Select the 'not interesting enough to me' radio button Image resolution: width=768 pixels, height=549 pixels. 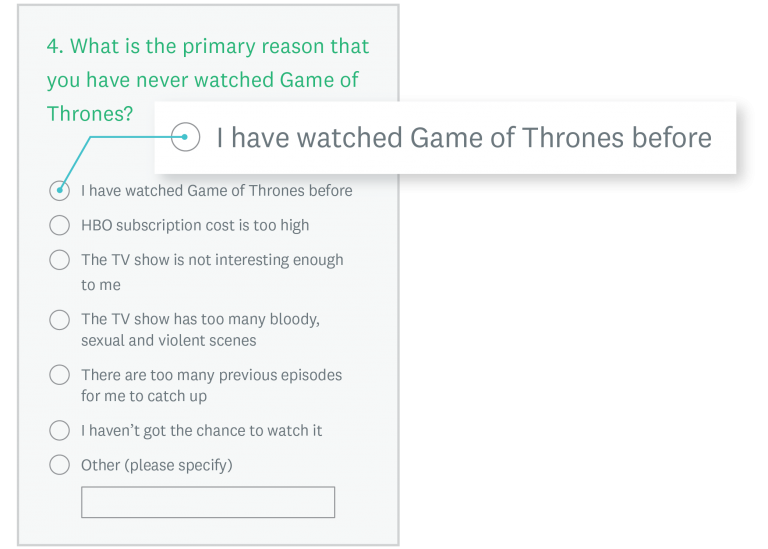coord(60,260)
